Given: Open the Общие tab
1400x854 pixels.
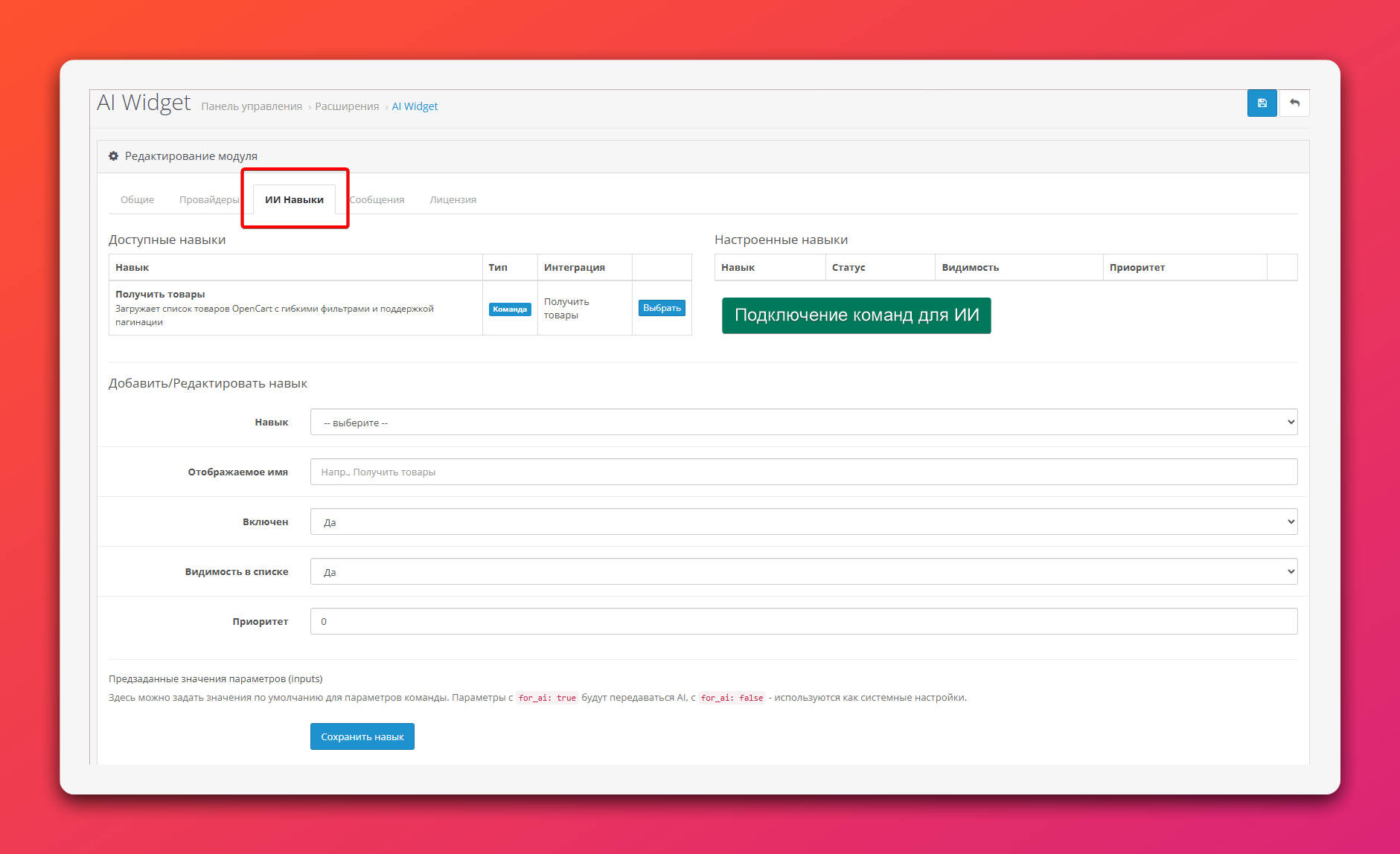Looking at the screenshot, I should point(137,200).
